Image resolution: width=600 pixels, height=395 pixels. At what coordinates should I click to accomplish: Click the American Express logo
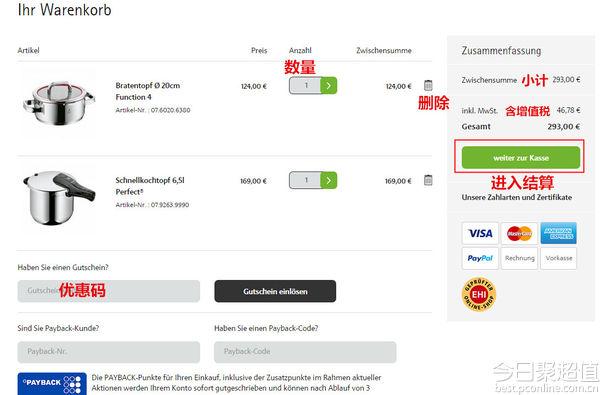pos(558,233)
